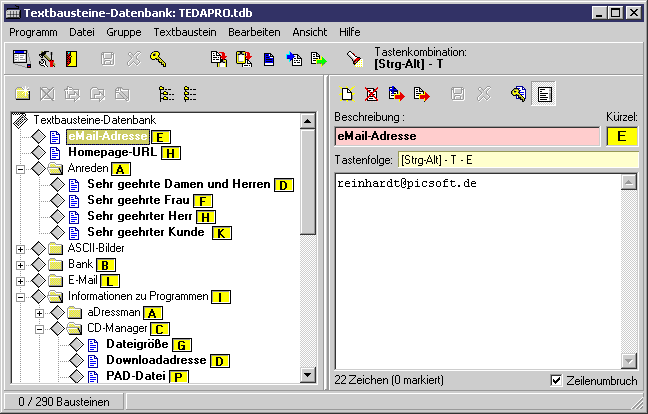
Task: Open the Programm menu
Action: click(33, 32)
